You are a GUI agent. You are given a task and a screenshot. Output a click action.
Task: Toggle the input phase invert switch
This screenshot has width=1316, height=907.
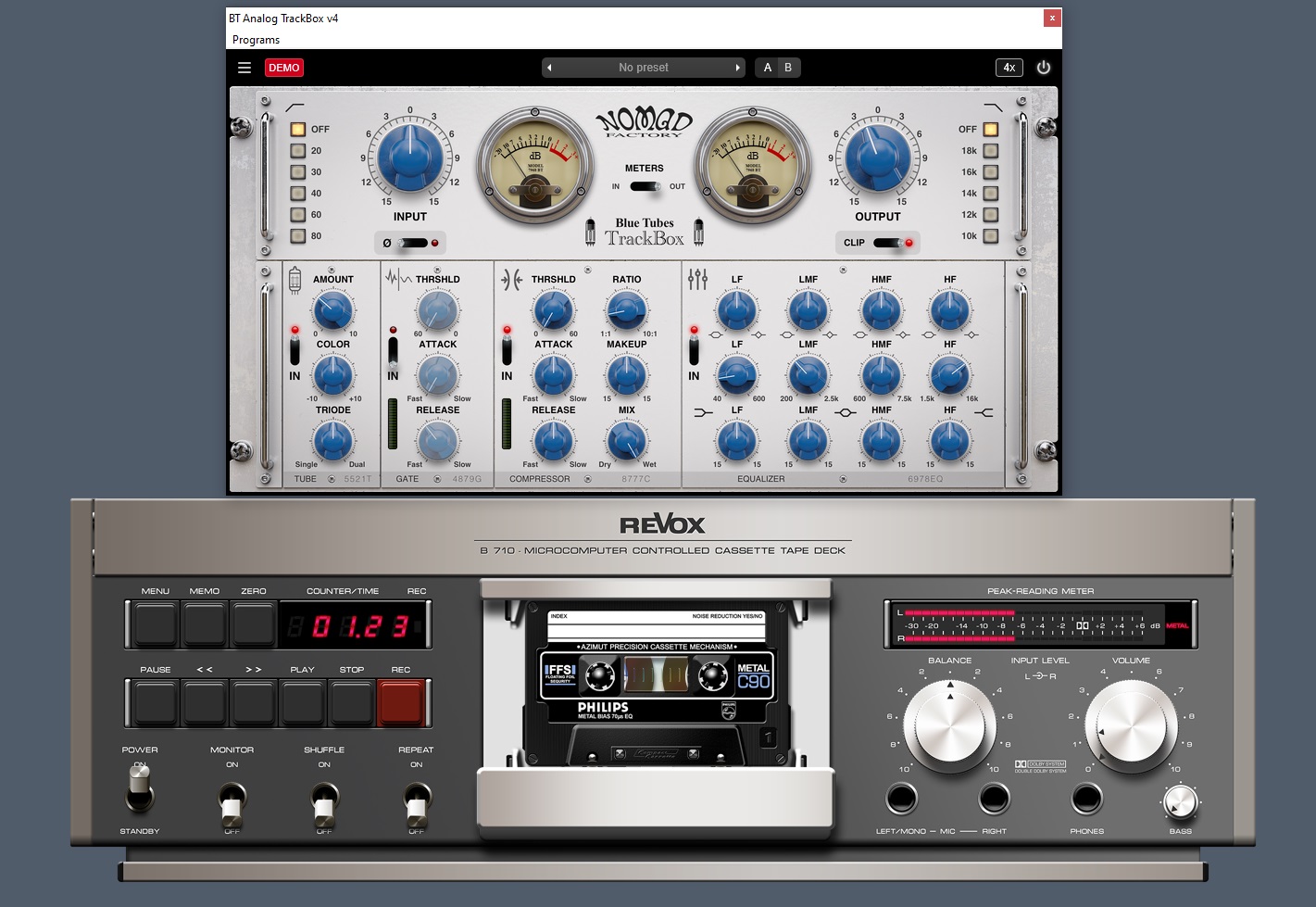pos(413,243)
